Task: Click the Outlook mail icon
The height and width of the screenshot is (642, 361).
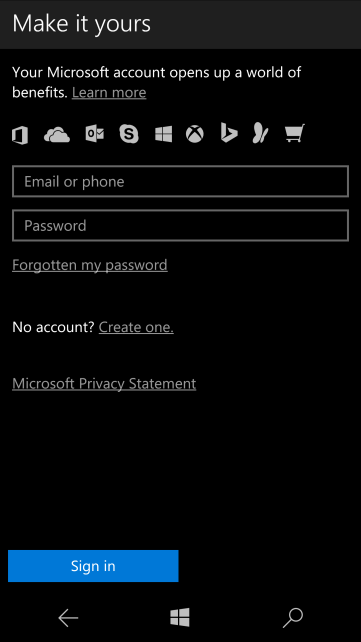Action: [95, 134]
